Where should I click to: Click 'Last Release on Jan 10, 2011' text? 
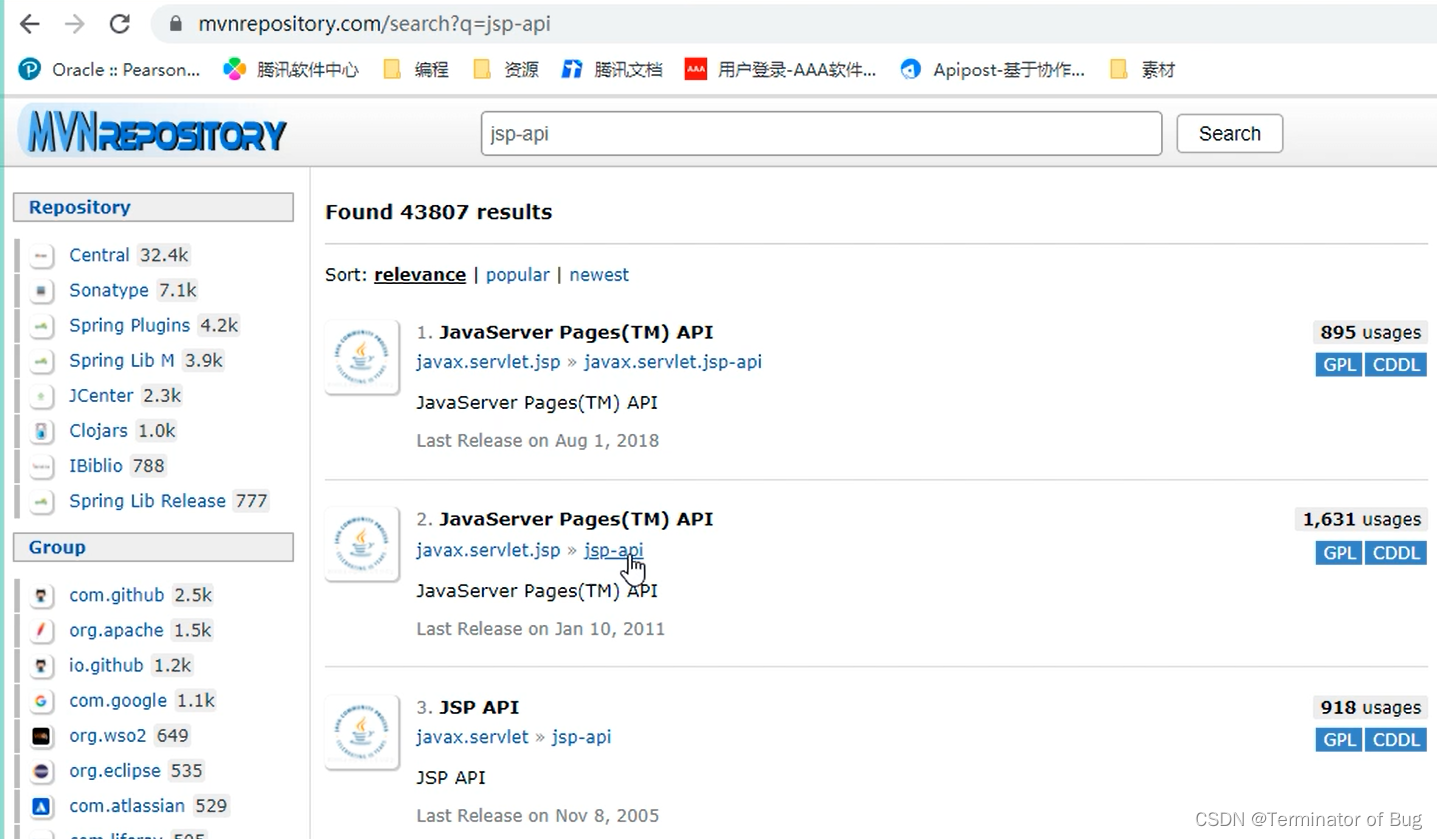[541, 629]
